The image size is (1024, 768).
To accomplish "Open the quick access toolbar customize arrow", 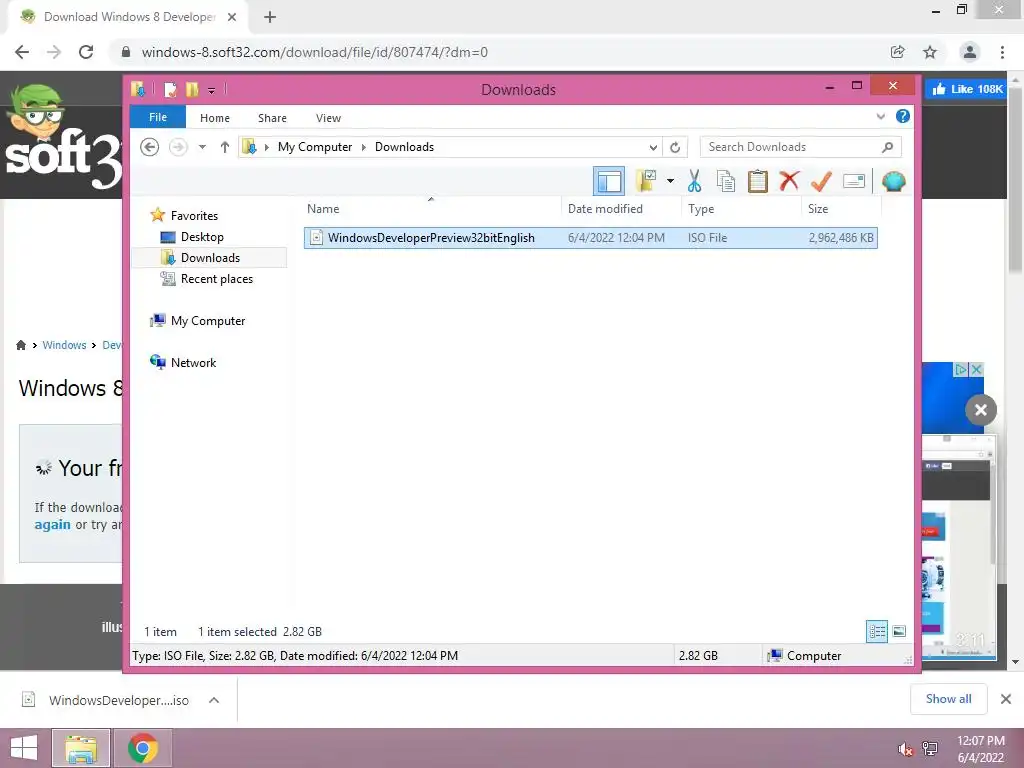I will coord(212,90).
